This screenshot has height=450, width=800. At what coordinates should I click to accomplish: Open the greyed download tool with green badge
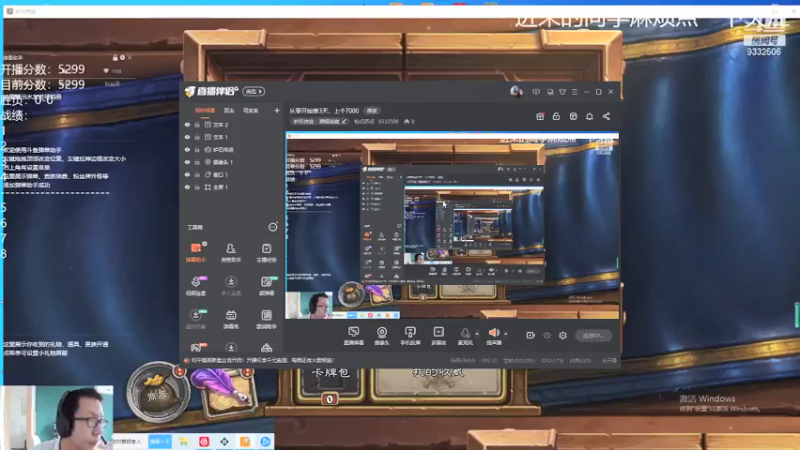(x=195, y=319)
